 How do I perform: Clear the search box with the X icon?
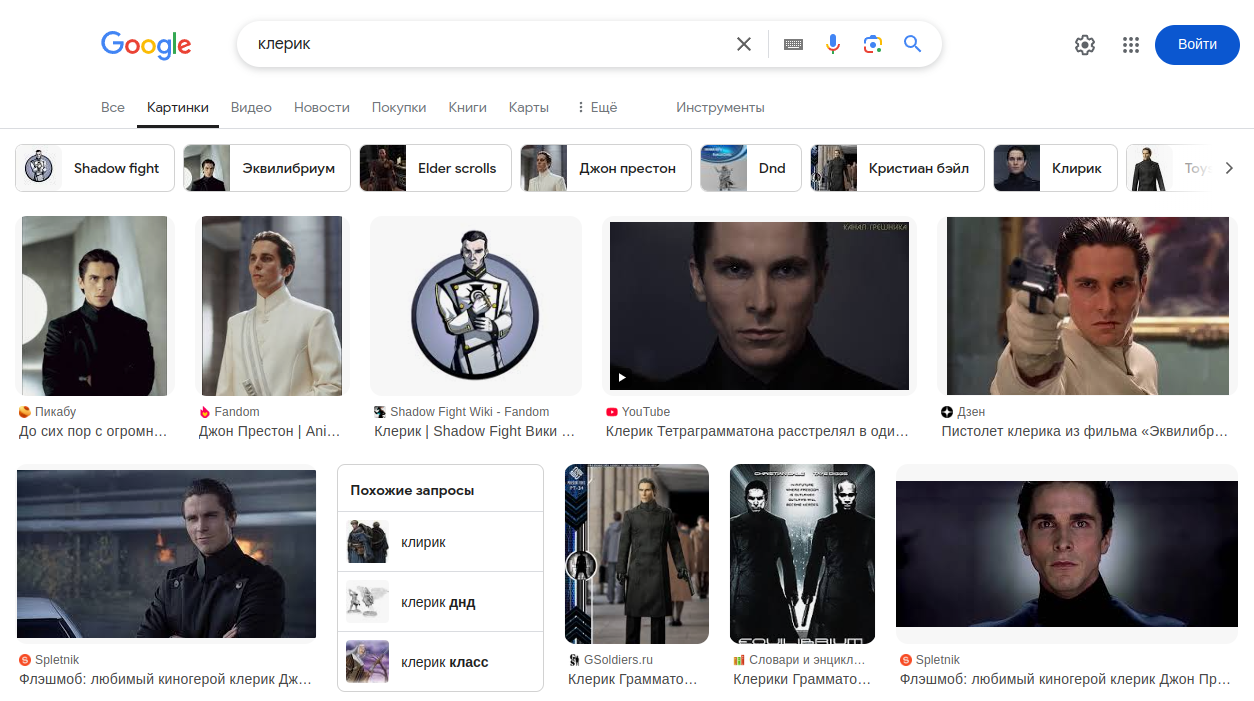pyautogui.click(x=744, y=44)
